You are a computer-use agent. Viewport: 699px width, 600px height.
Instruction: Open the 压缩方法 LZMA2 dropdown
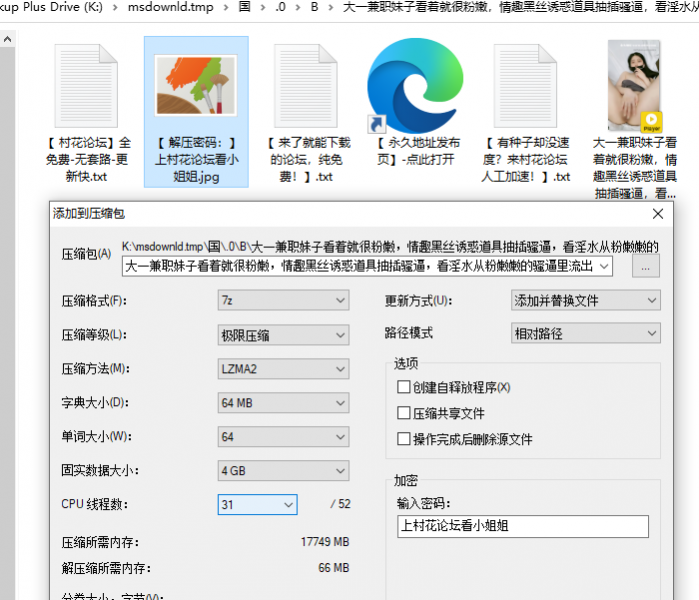[283, 369]
